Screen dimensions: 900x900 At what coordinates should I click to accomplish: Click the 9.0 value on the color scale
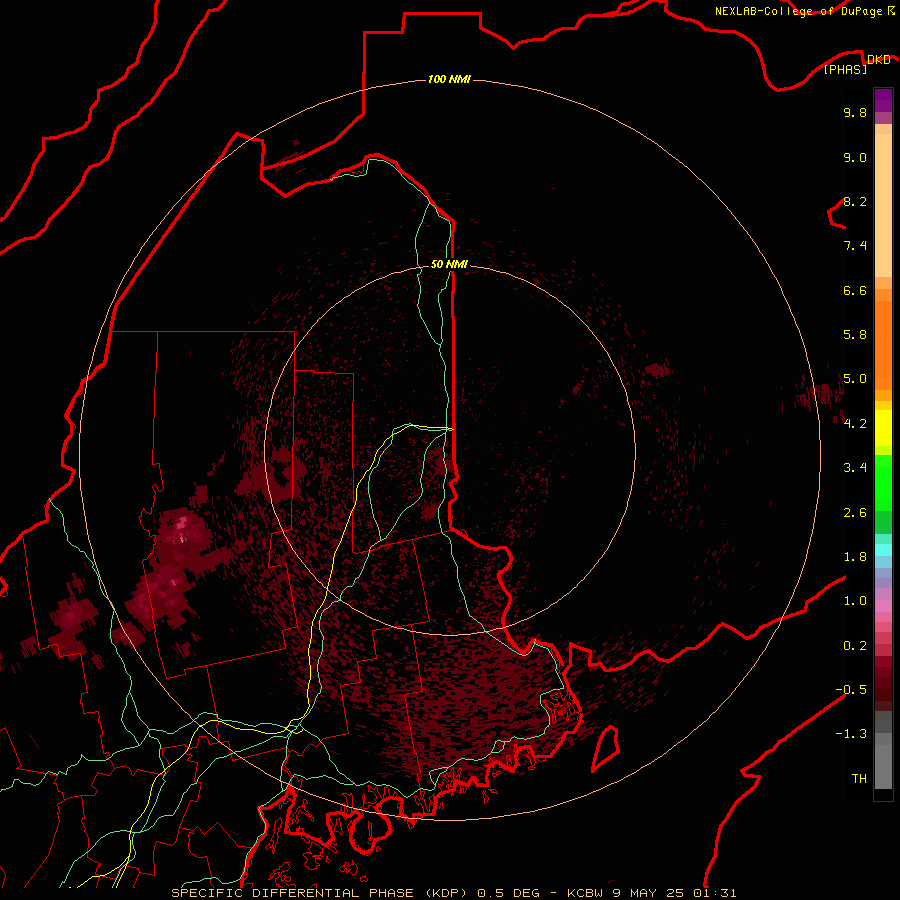pos(855,157)
